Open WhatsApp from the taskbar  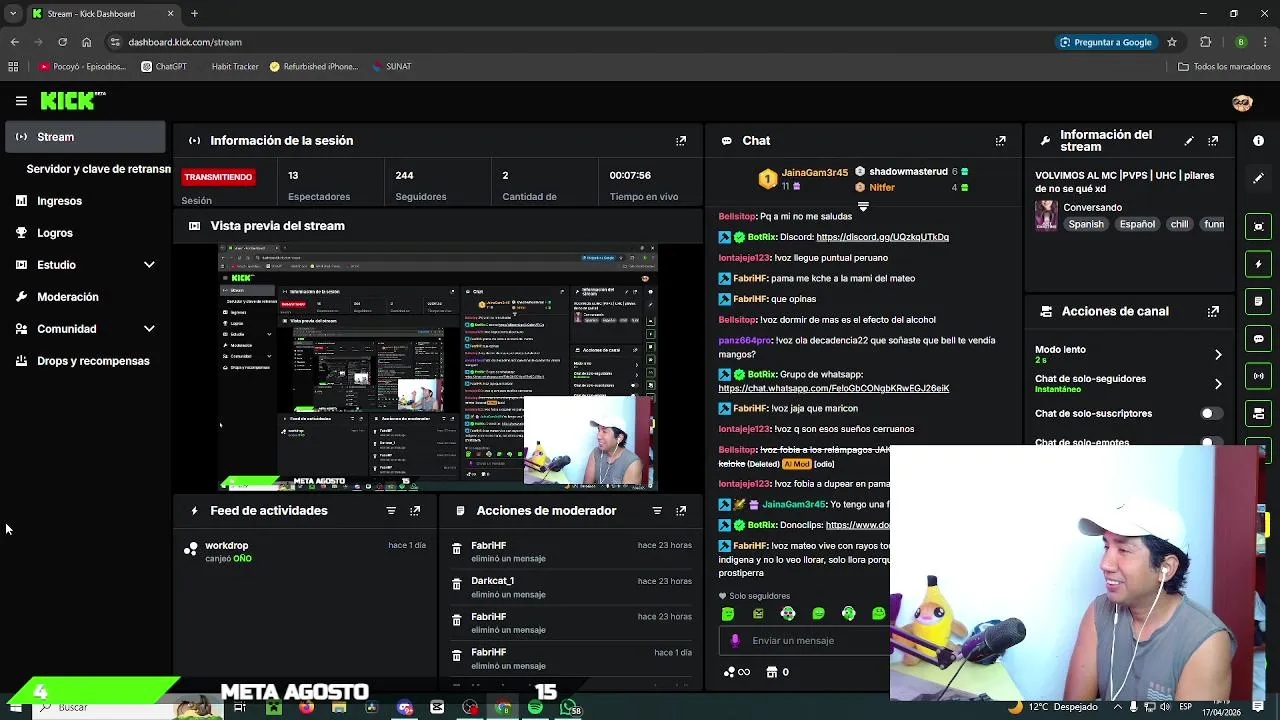pyautogui.click(x=569, y=708)
